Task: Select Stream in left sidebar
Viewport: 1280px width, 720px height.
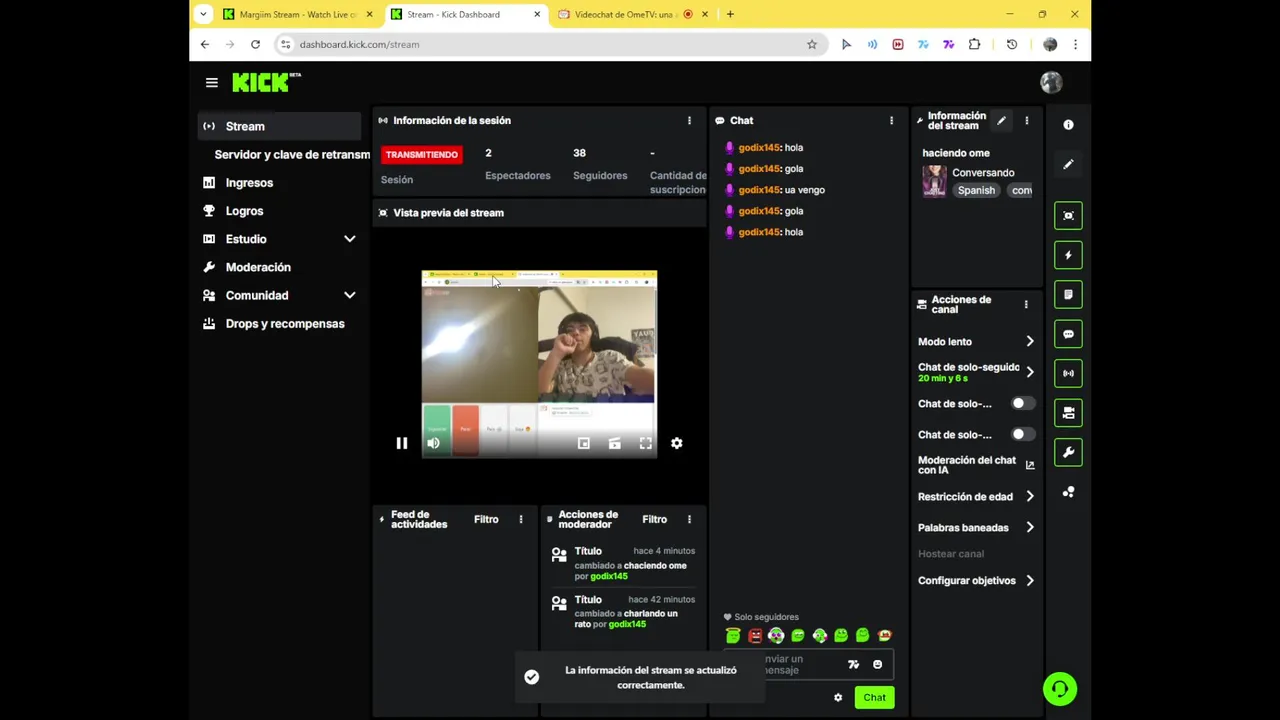Action: pos(280,127)
